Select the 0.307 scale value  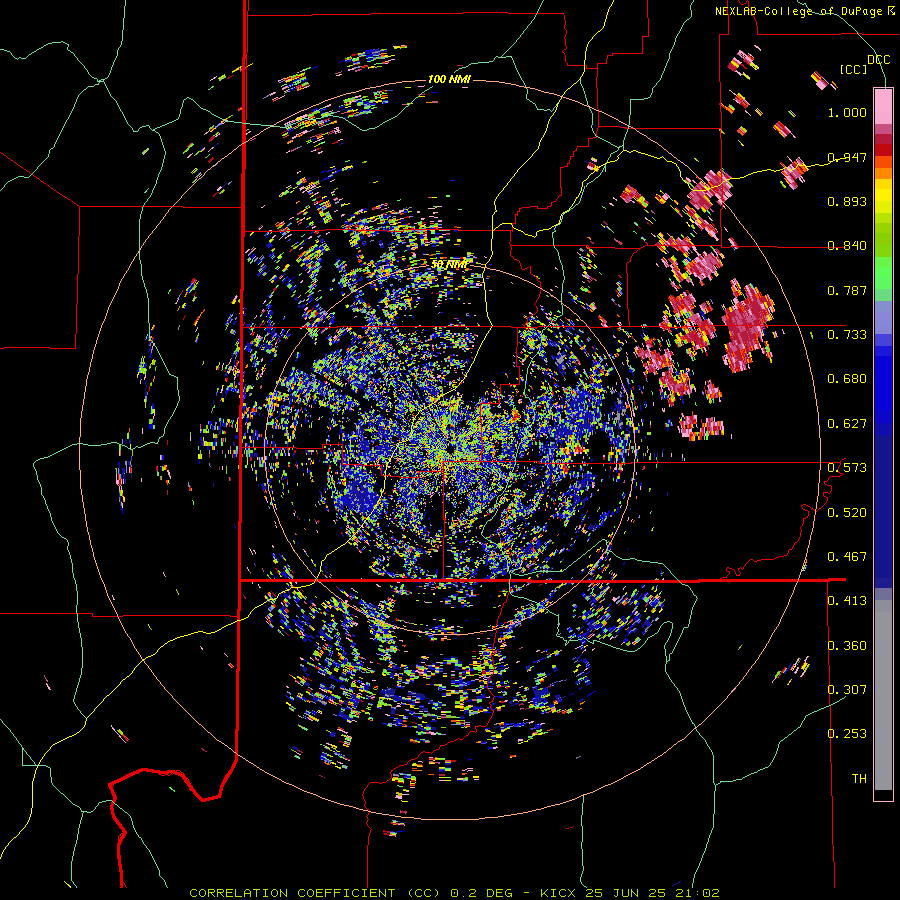[x=847, y=689]
